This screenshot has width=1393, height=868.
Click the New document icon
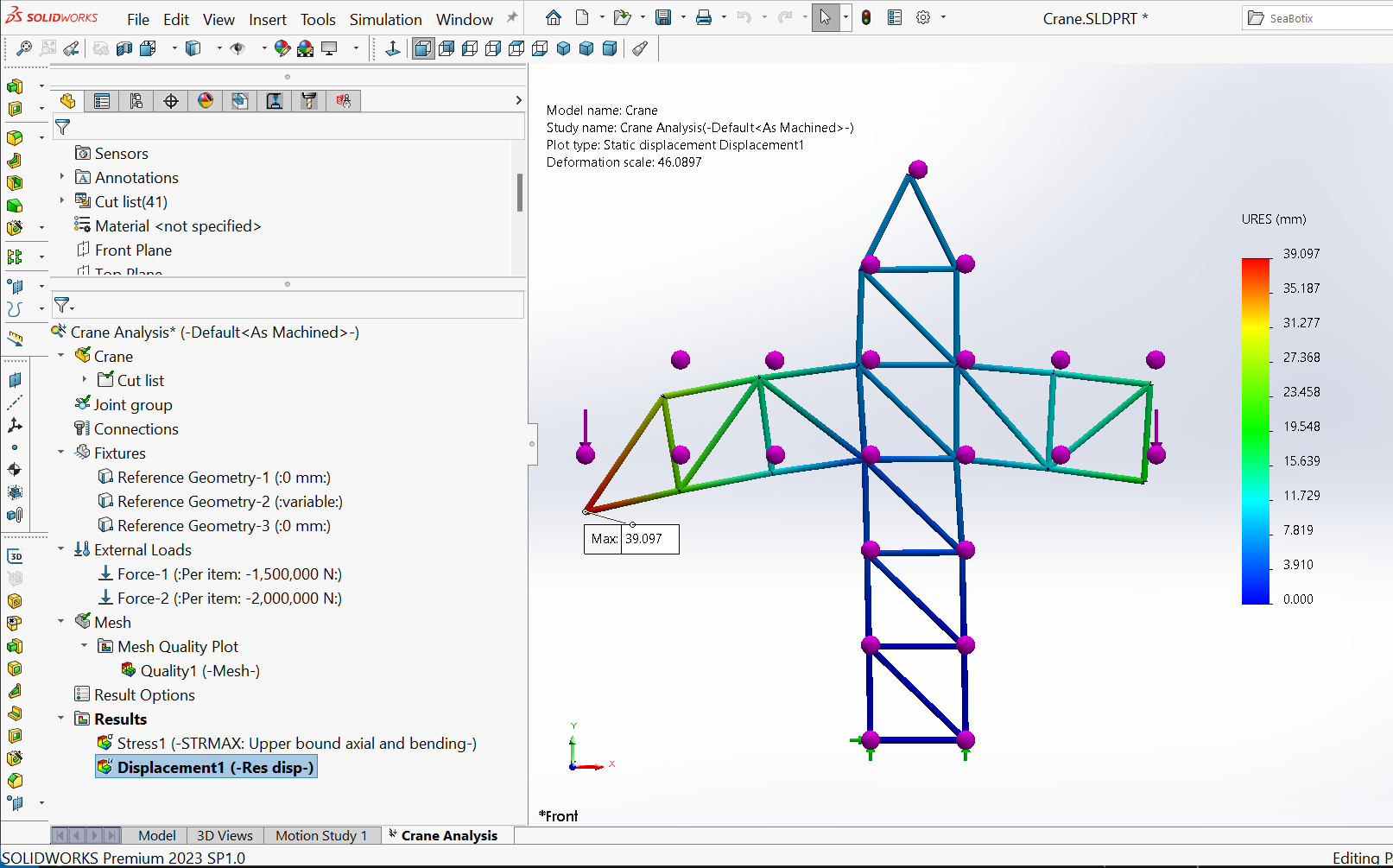click(x=582, y=17)
